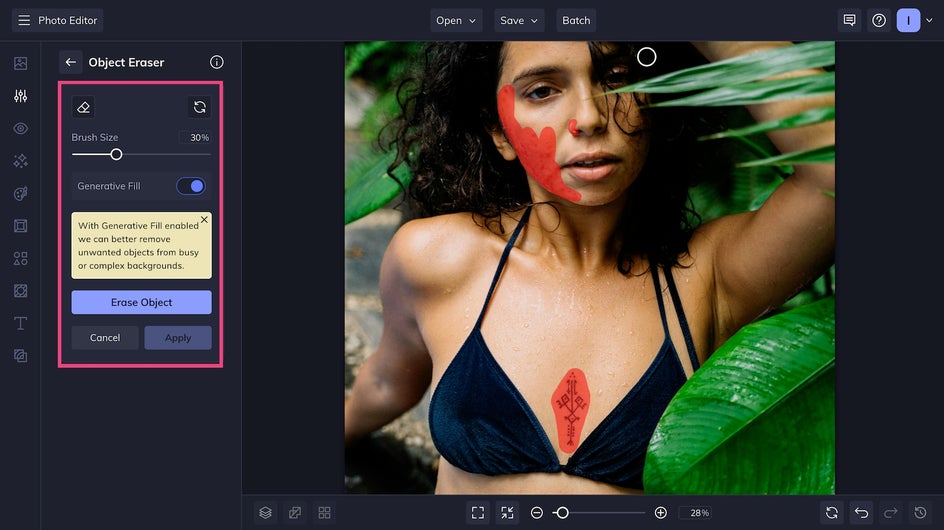Adjust the Brush Size slider handle
This screenshot has height=530, width=944.
click(116, 155)
